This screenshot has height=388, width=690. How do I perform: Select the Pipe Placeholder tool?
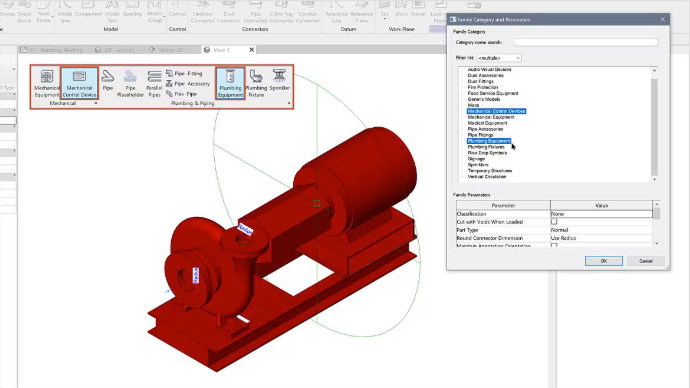click(x=130, y=83)
